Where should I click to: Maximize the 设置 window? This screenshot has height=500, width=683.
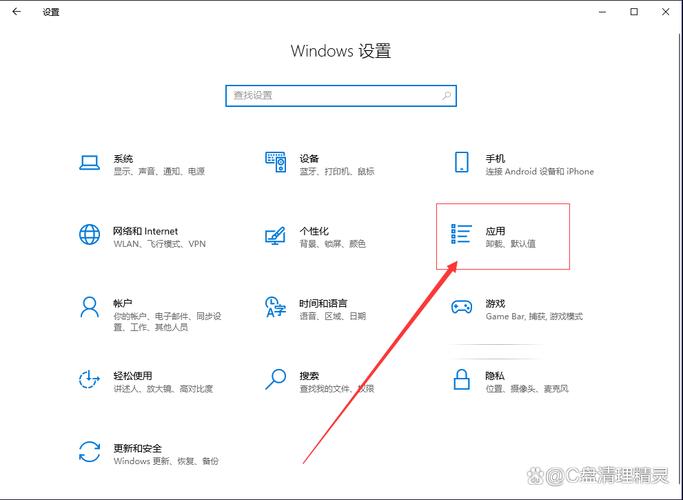634,12
